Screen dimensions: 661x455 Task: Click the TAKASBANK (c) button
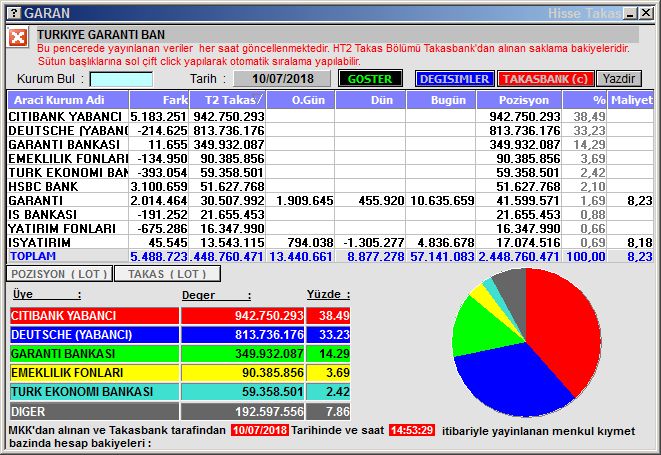(x=545, y=79)
